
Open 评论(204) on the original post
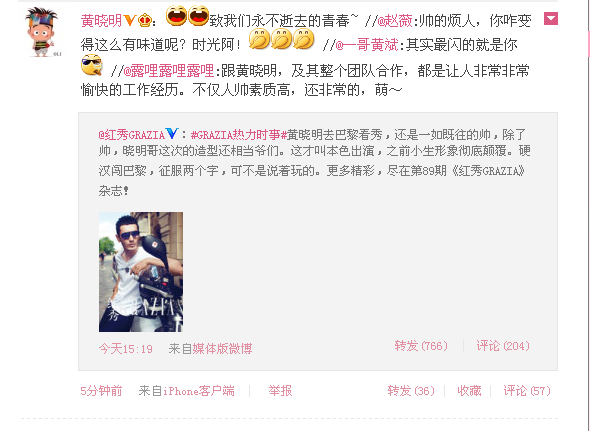(503, 346)
